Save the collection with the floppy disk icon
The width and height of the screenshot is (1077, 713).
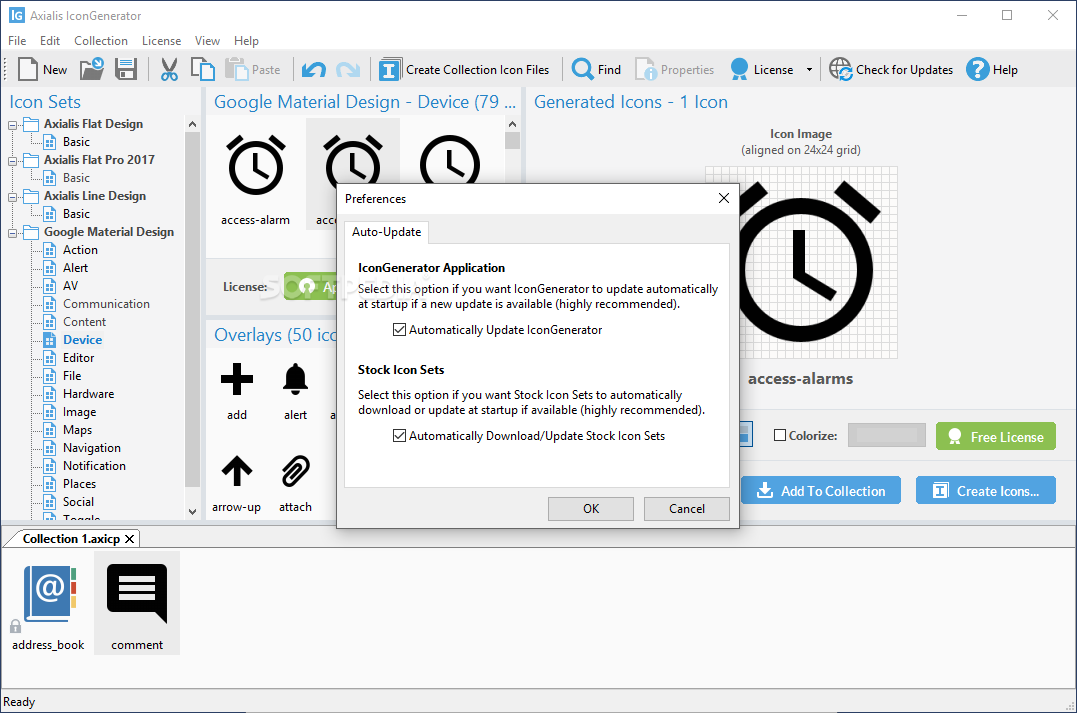point(126,69)
